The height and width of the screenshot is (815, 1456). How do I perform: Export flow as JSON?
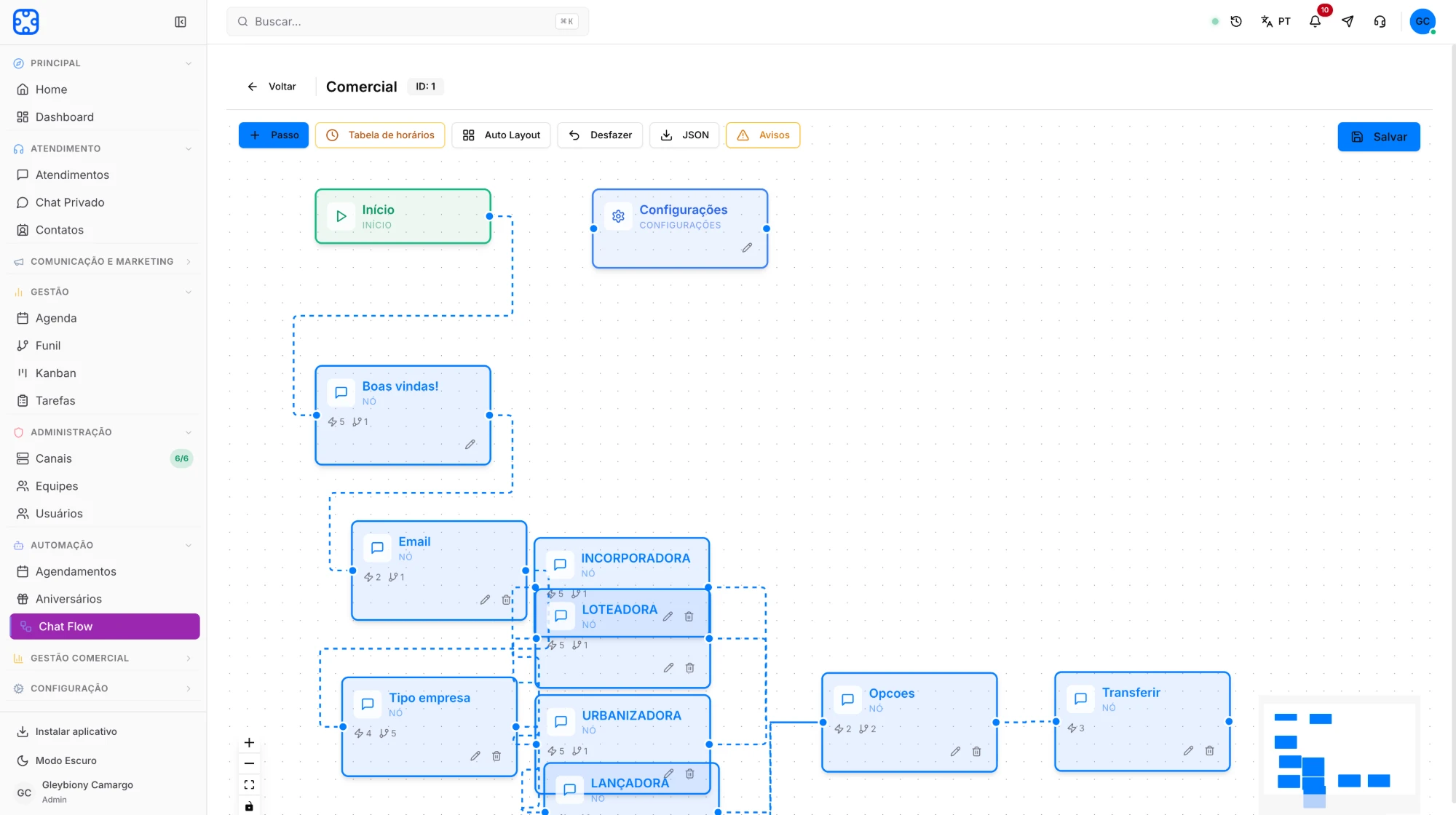coord(684,135)
